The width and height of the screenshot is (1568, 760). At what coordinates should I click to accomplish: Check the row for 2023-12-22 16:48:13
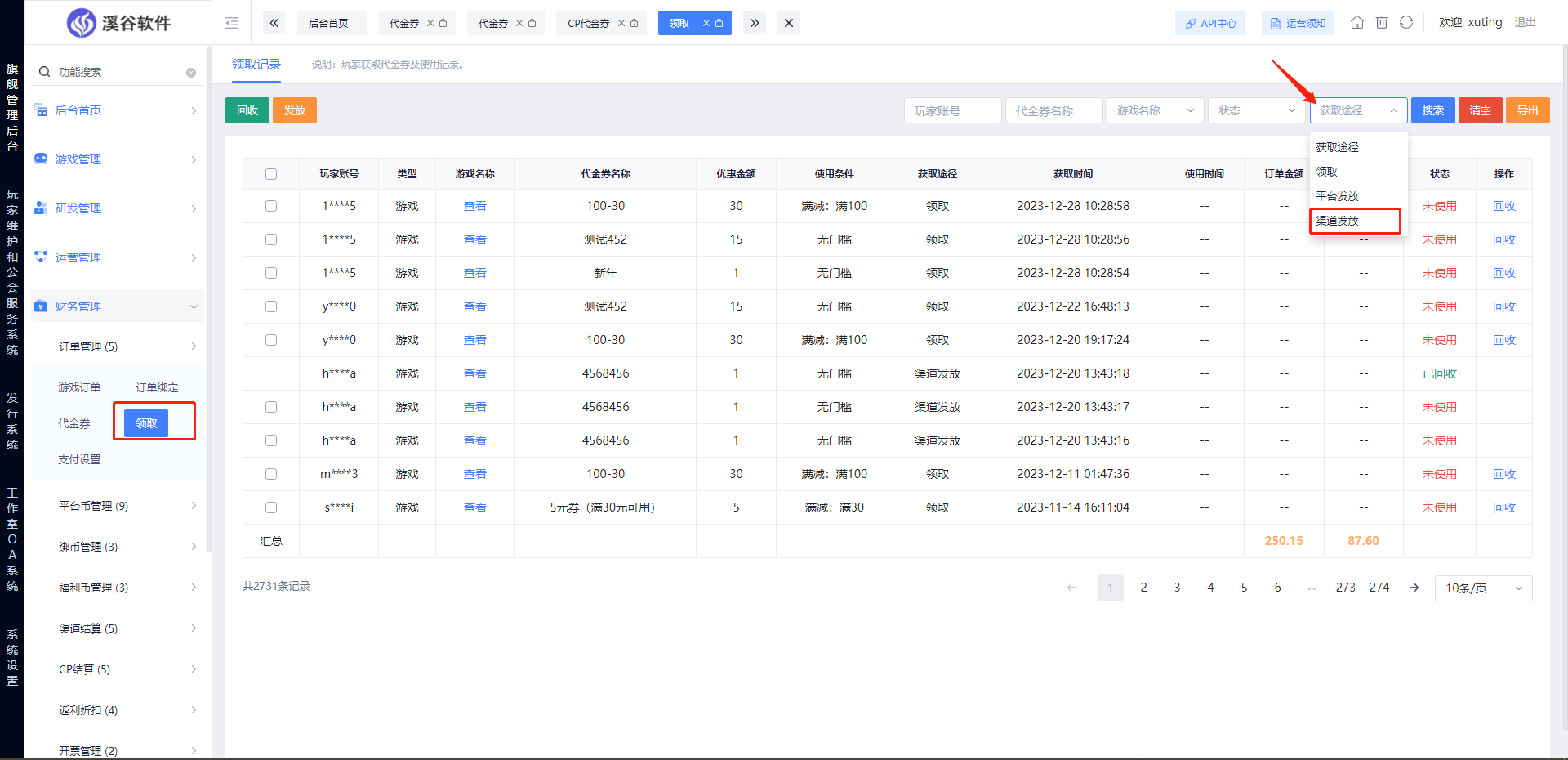click(271, 306)
